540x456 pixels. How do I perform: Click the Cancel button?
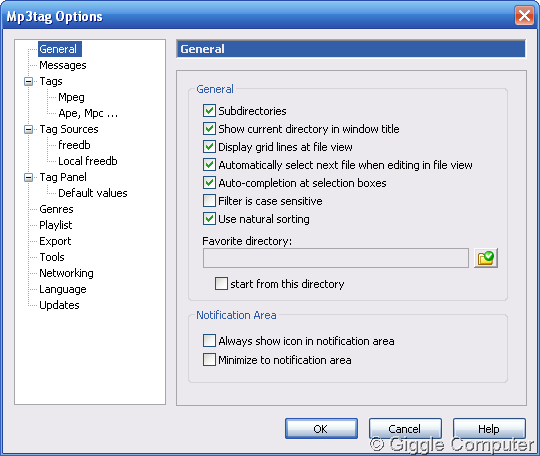click(405, 429)
